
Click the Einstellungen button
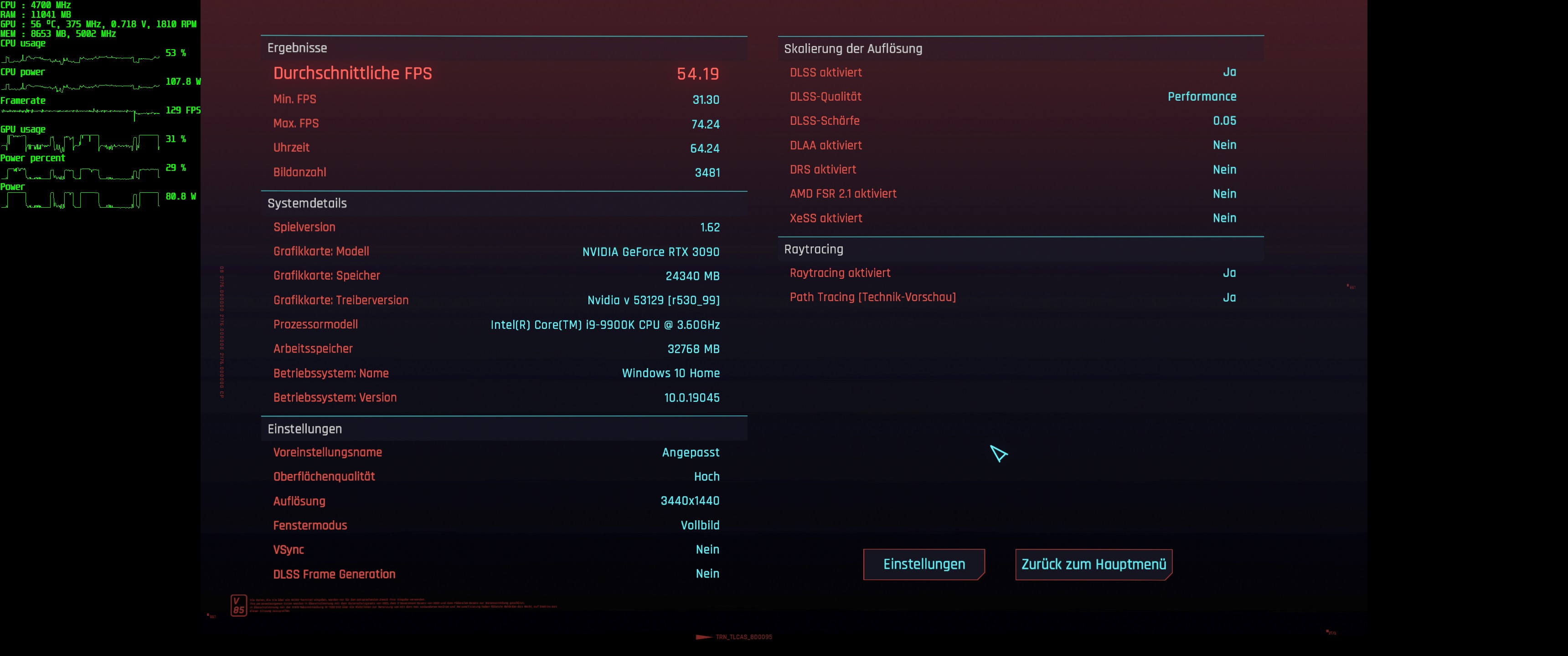923,564
